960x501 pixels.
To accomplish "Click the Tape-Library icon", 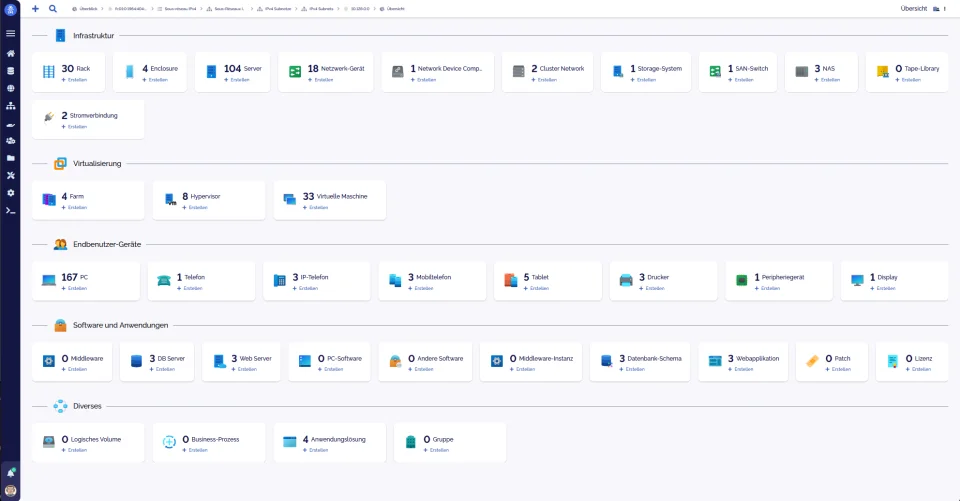I will click(x=883, y=72).
